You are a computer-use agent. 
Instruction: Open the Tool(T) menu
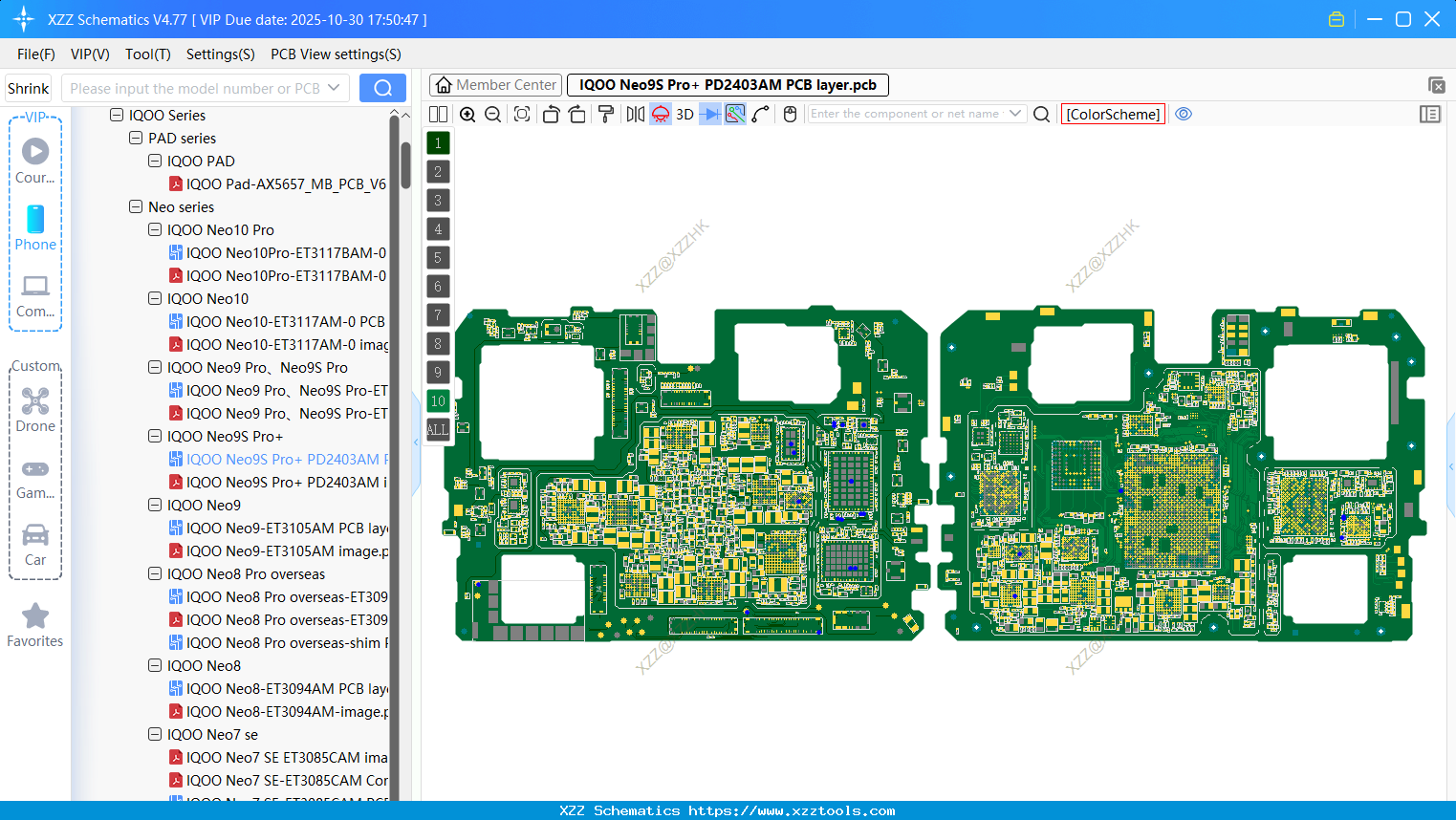coord(147,54)
